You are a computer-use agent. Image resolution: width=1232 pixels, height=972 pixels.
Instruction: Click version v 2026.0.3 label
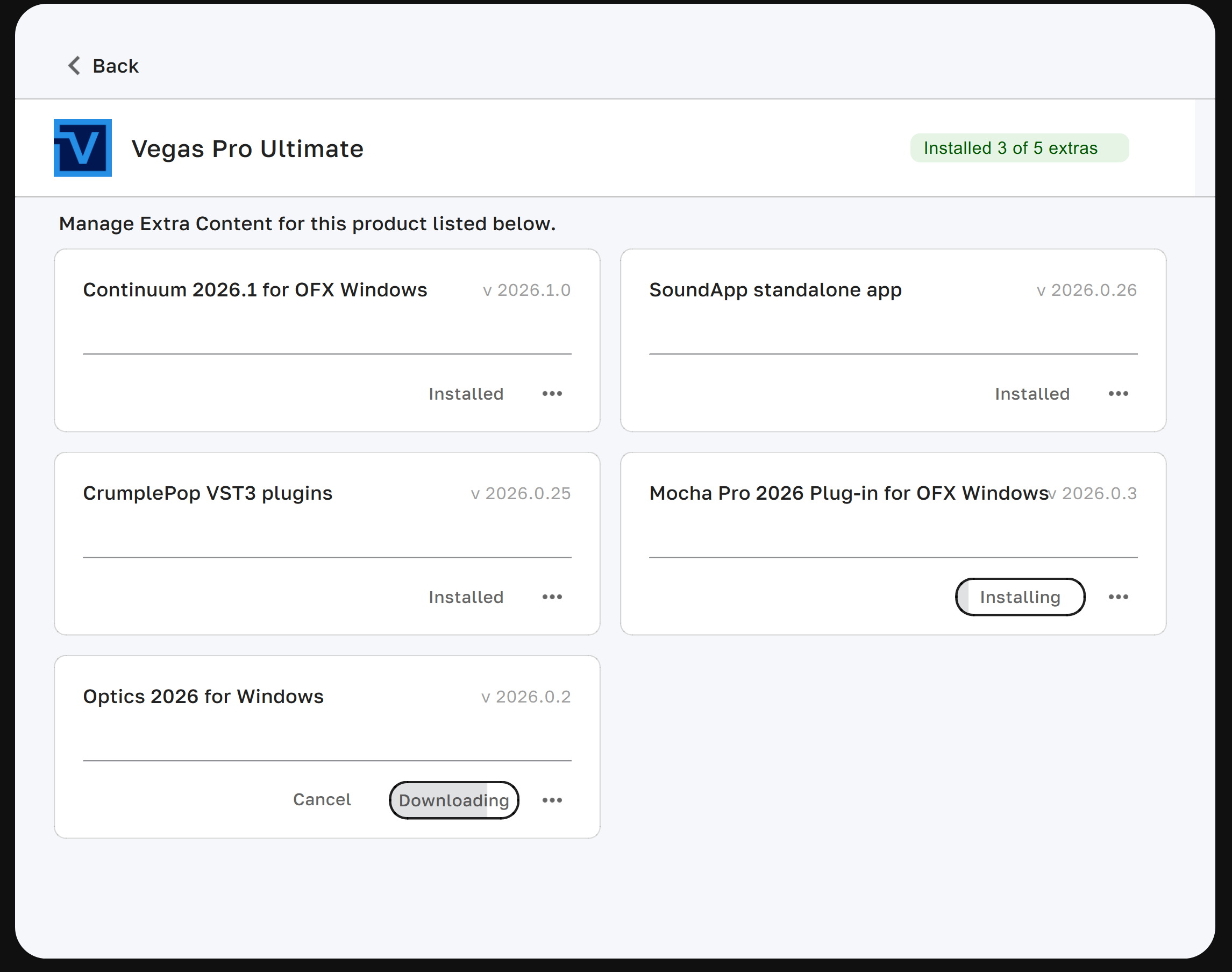point(1093,493)
